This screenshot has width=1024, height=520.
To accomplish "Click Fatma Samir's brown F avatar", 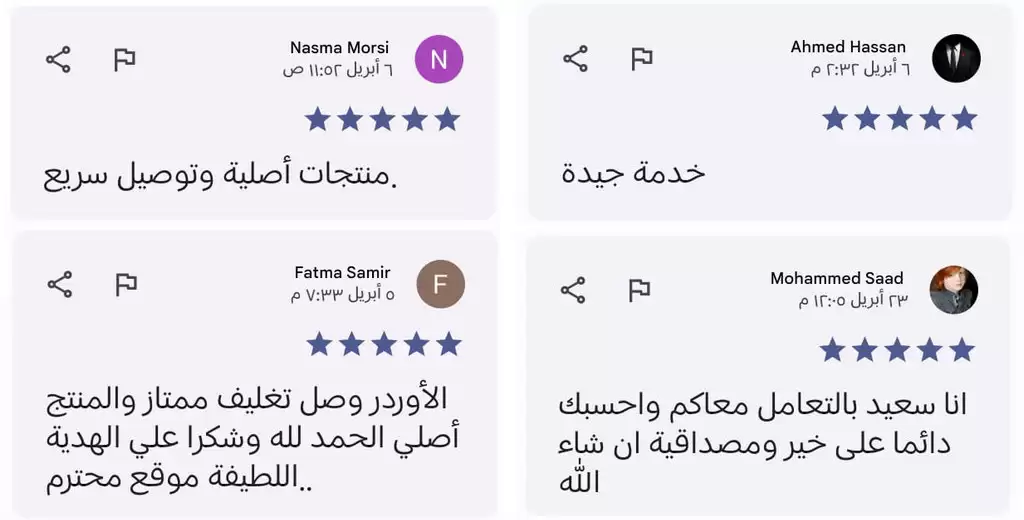I will click(440, 283).
